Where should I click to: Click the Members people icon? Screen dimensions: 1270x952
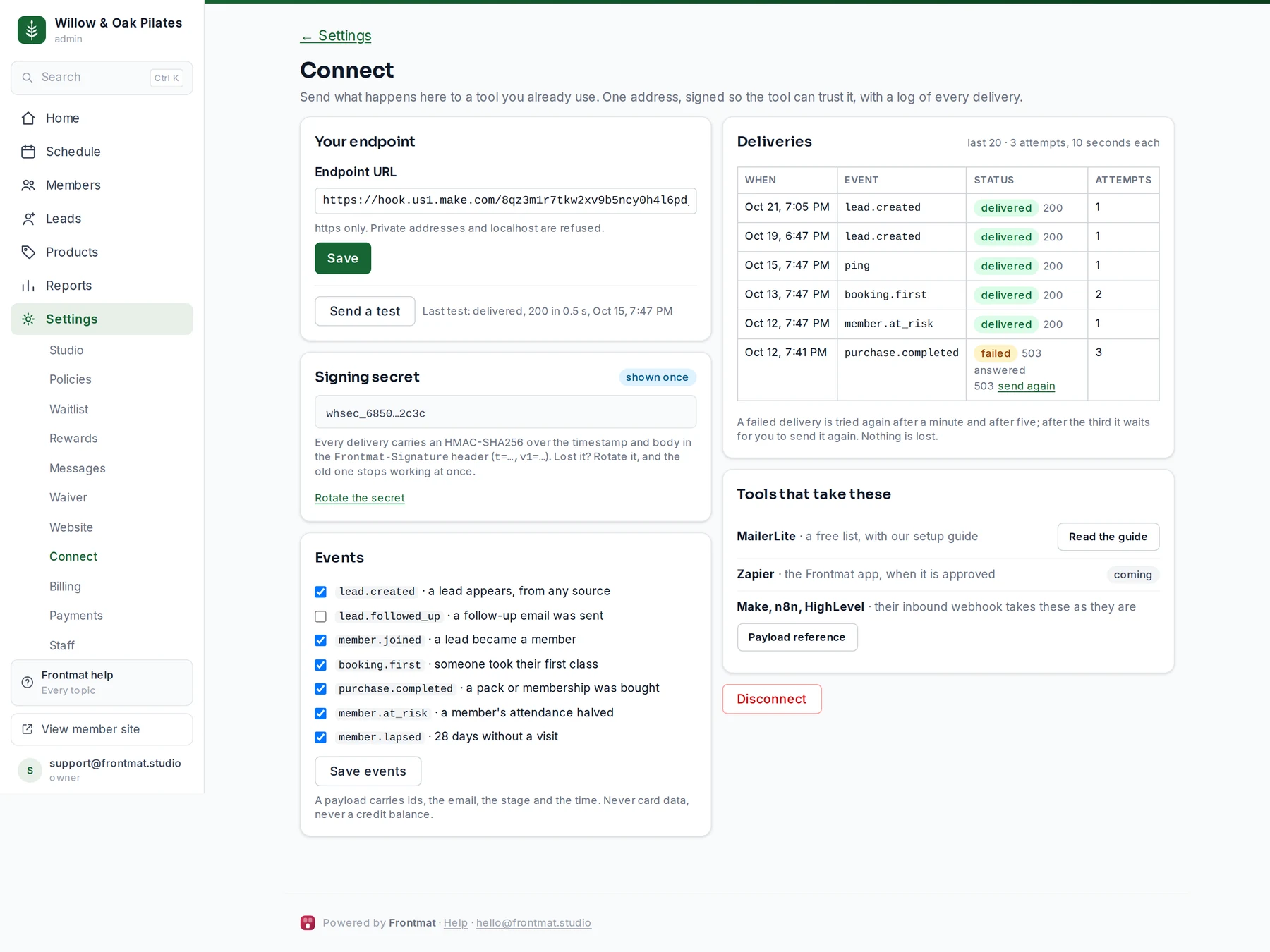[x=28, y=185]
